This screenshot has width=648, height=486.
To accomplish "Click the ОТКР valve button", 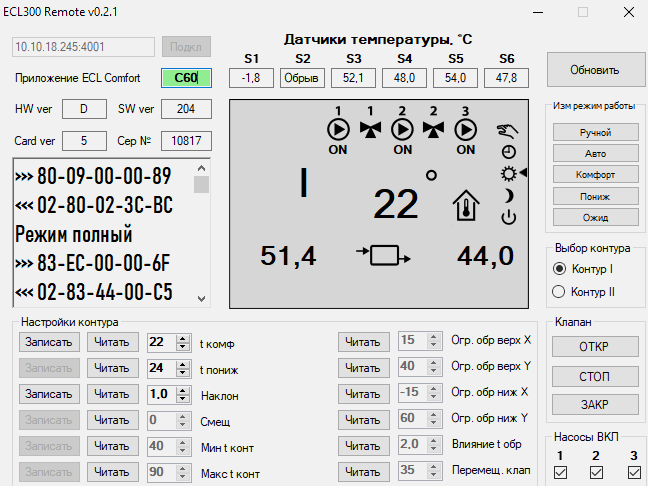I will [594, 347].
